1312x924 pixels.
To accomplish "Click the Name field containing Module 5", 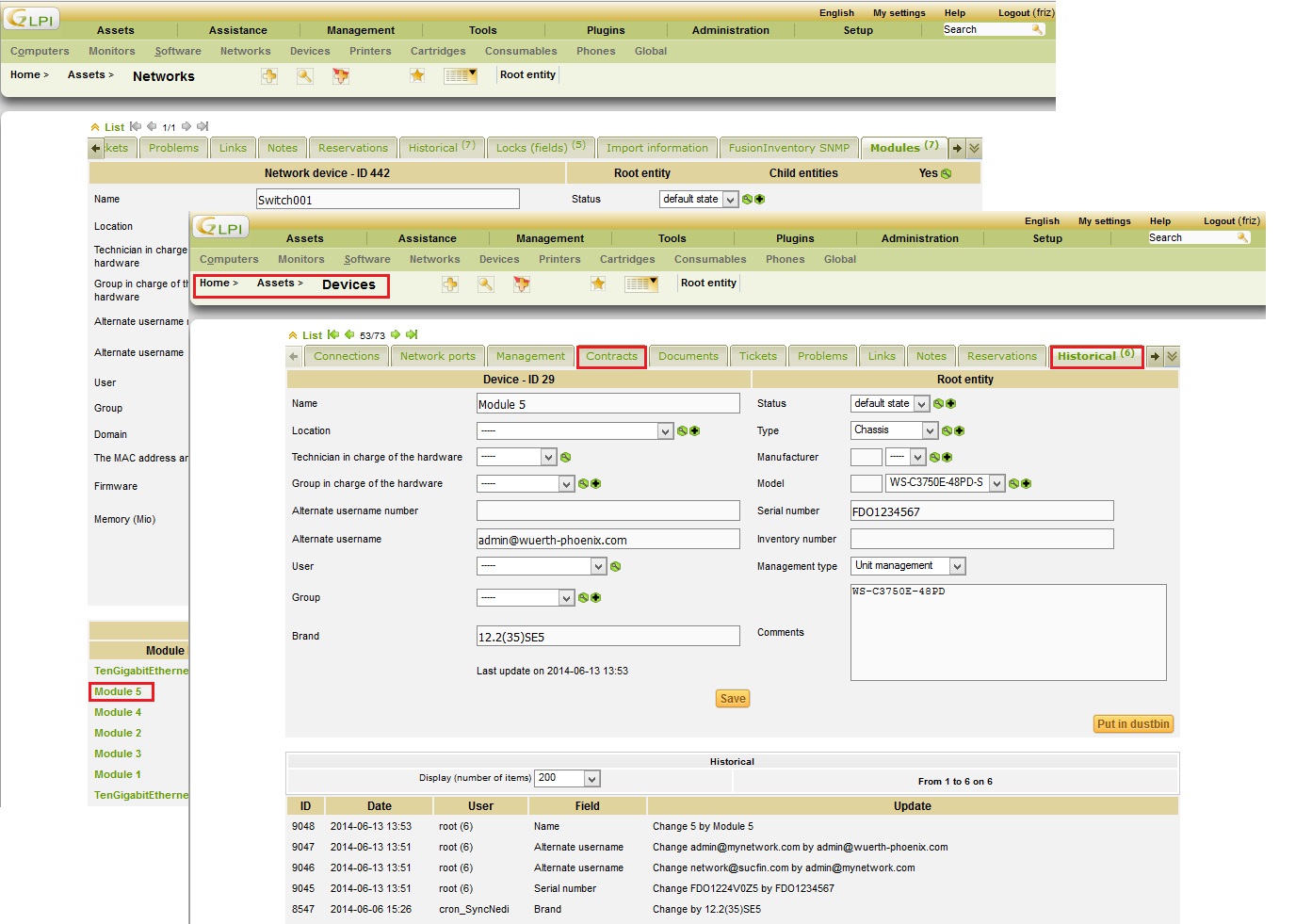I will coord(608,404).
